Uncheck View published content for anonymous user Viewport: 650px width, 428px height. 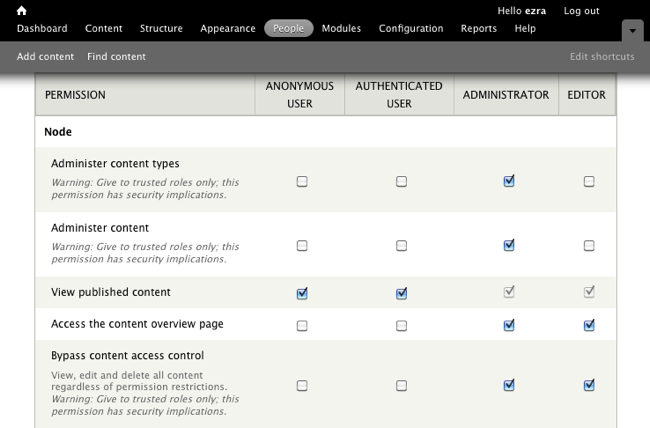302,293
